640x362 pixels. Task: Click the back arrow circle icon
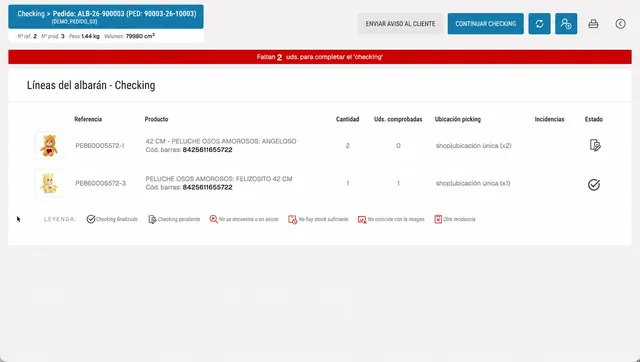(620, 24)
